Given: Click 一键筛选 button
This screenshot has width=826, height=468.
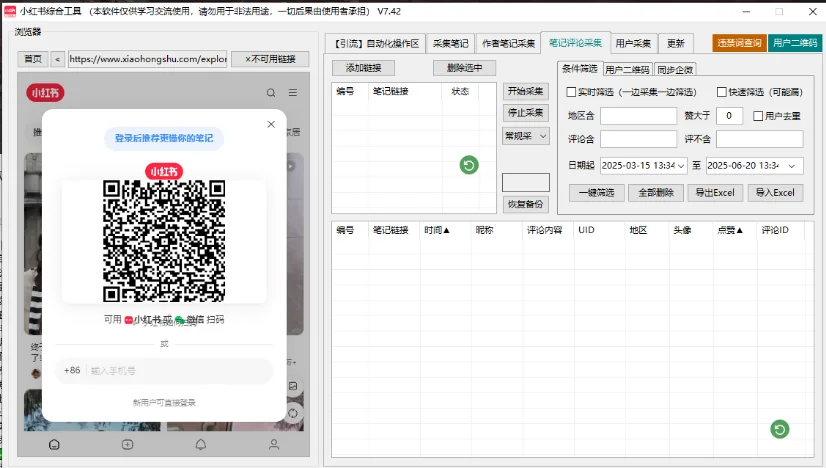Looking at the screenshot, I should (596, 193).
